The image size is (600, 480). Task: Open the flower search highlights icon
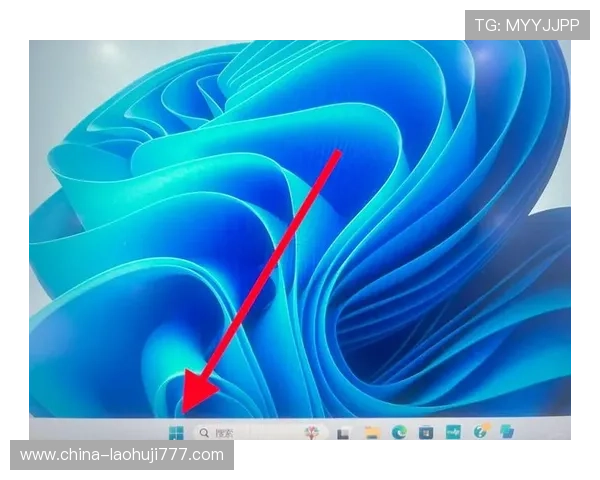313,432
